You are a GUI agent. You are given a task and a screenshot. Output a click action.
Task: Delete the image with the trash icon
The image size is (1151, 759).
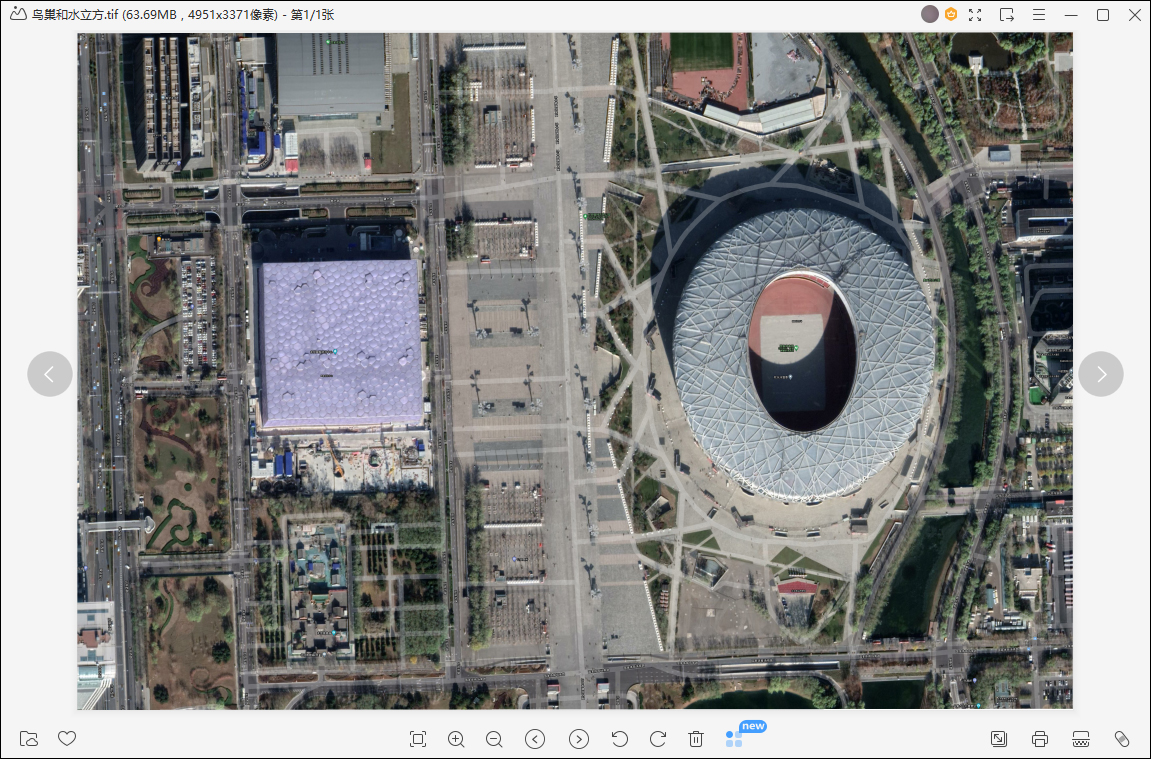(x=696, y=739)
